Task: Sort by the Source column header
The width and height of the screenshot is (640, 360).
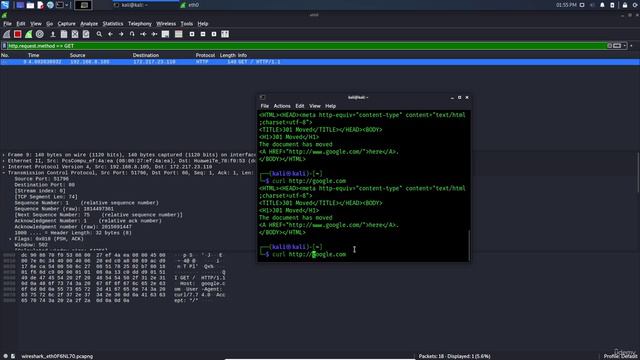Action: pyautogui.click(x=78, y=55)
